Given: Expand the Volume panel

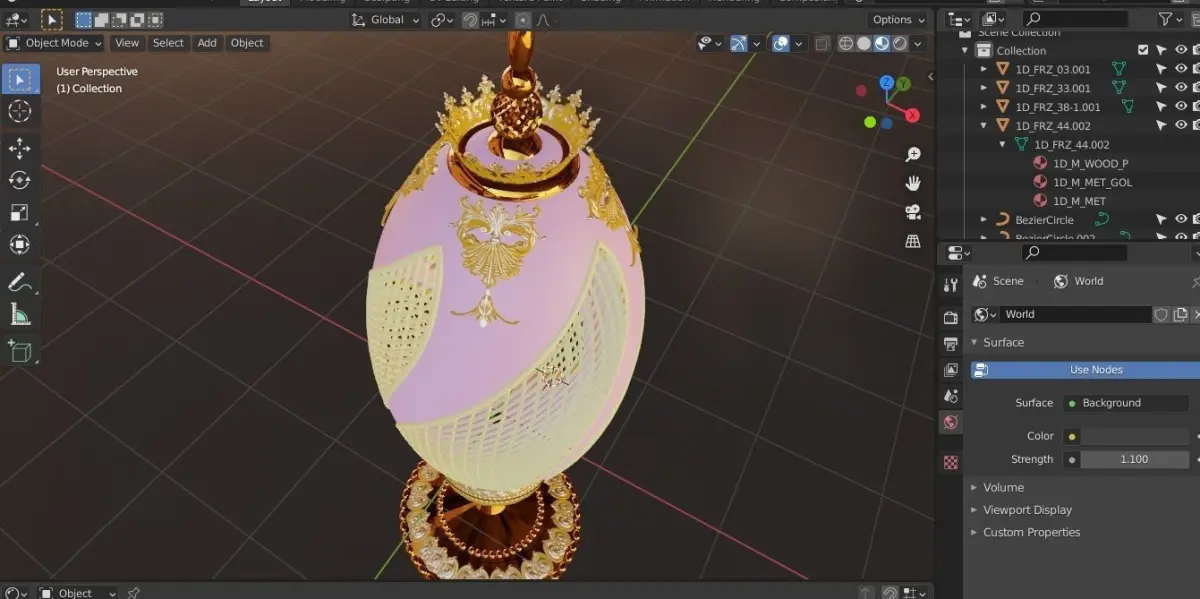Looking at the screenshot, I should click(974, 487).
